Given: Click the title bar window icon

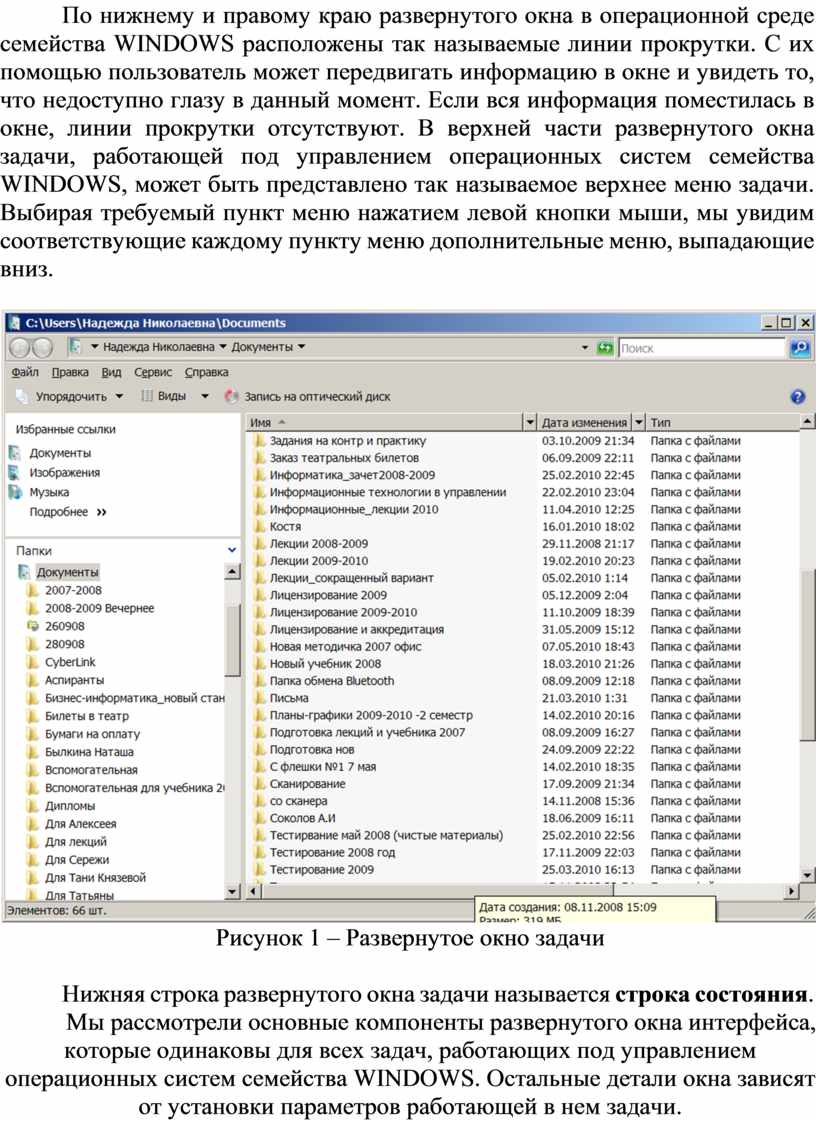Looking at the screenshot, I should point(14,323).
